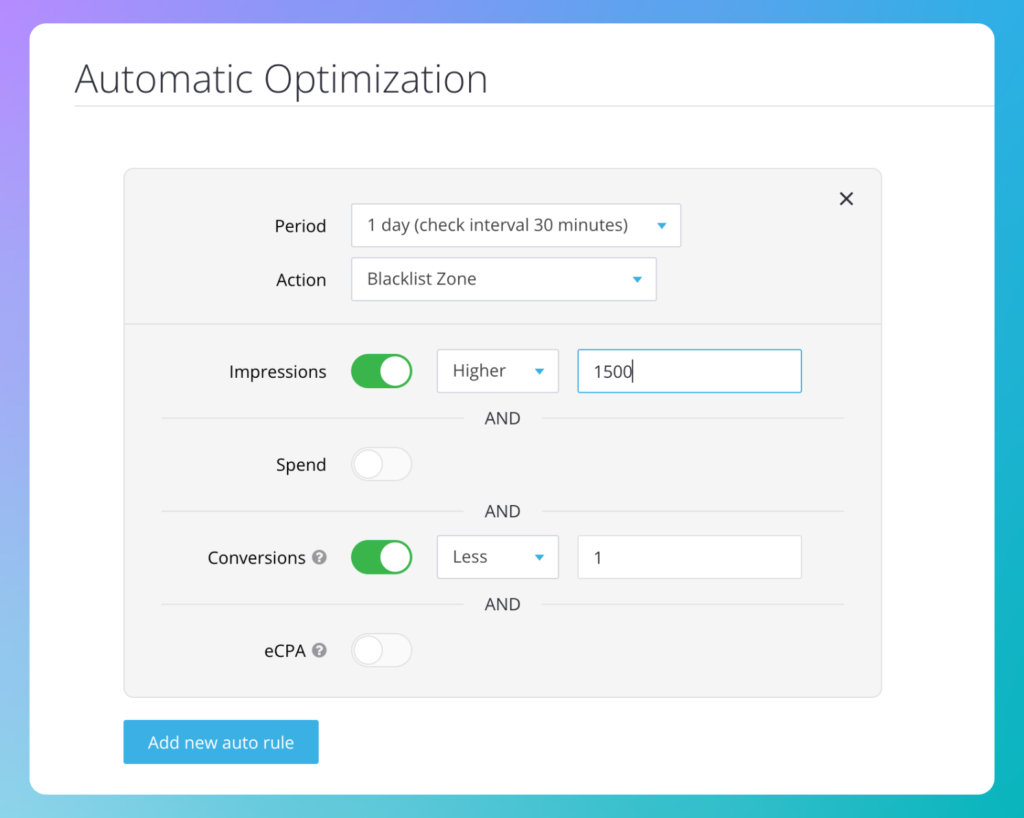This screenshot has width=1024, height=818.
Task: Open the Conversions 'Less' comparison dropdown
Action: pyautogui.click(x=497, y=557)
